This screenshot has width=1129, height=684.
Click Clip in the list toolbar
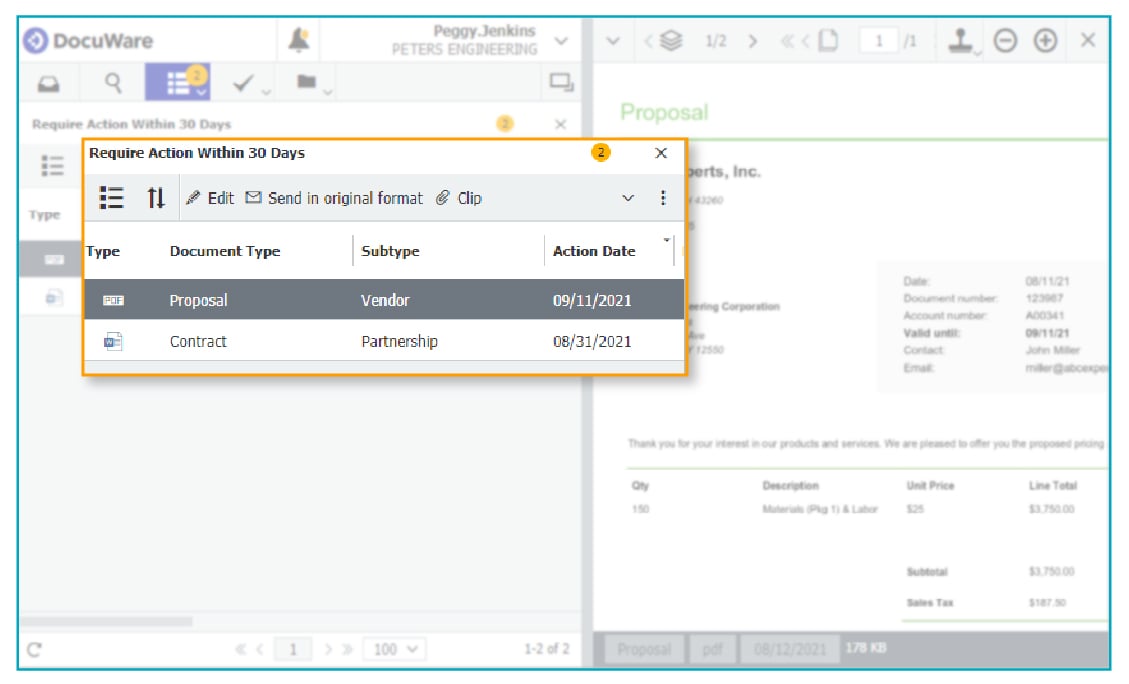point(459,198)
